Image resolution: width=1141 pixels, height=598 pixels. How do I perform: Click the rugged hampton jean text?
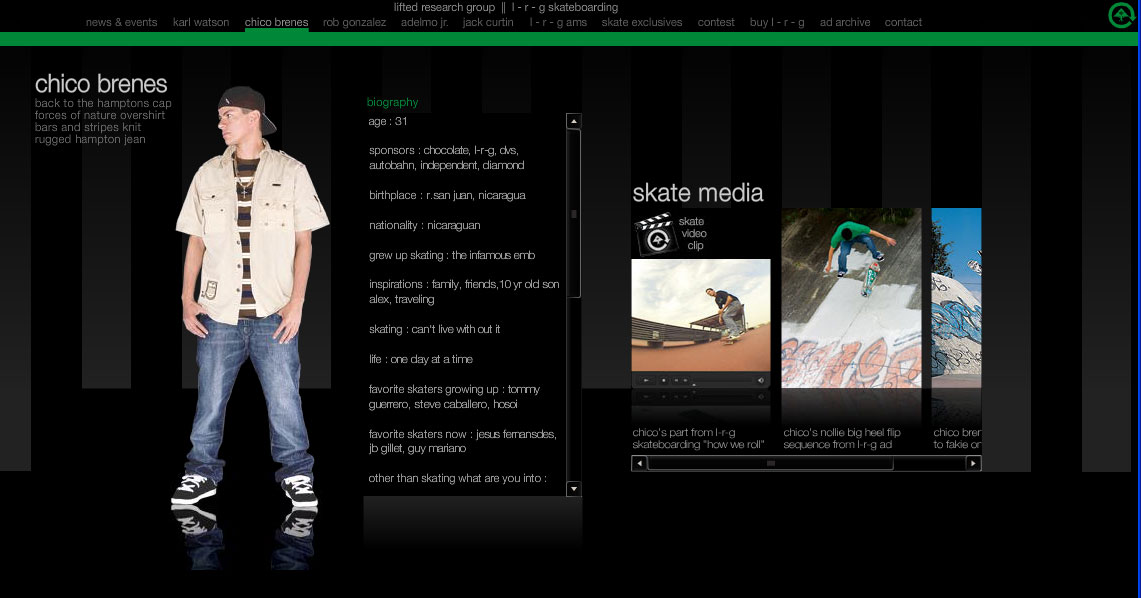(x=90, y=139)
